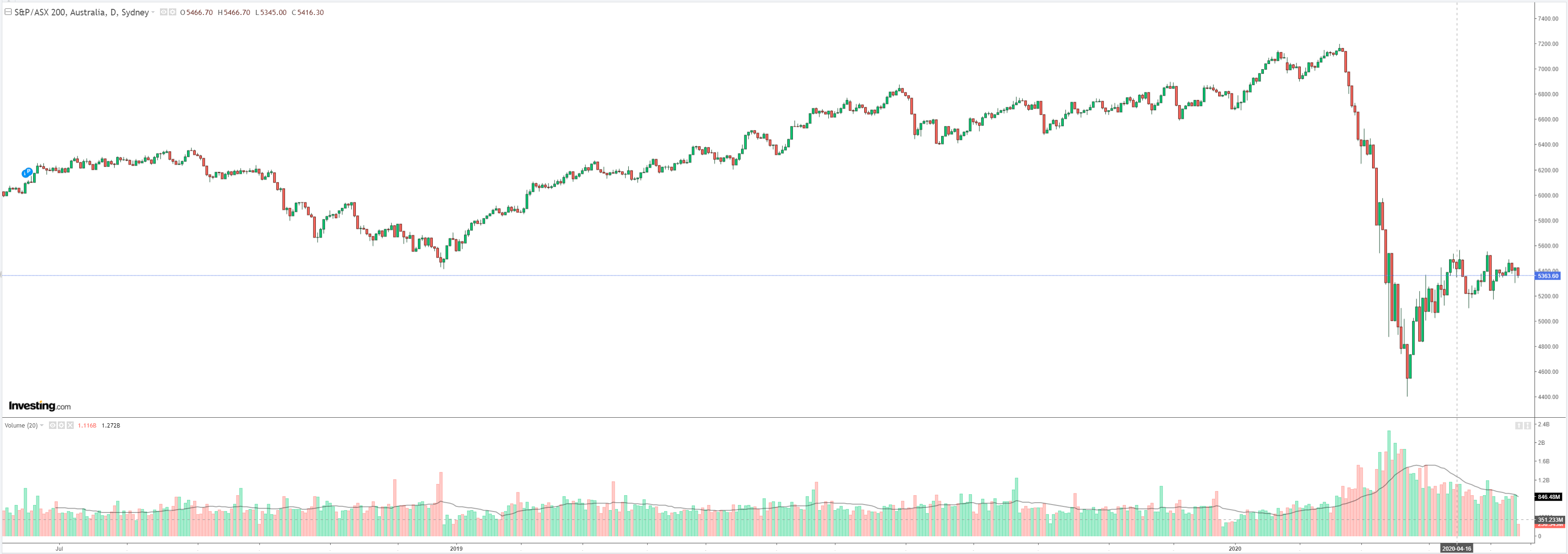Click the Investing.com logo link

tap(40, 406)
